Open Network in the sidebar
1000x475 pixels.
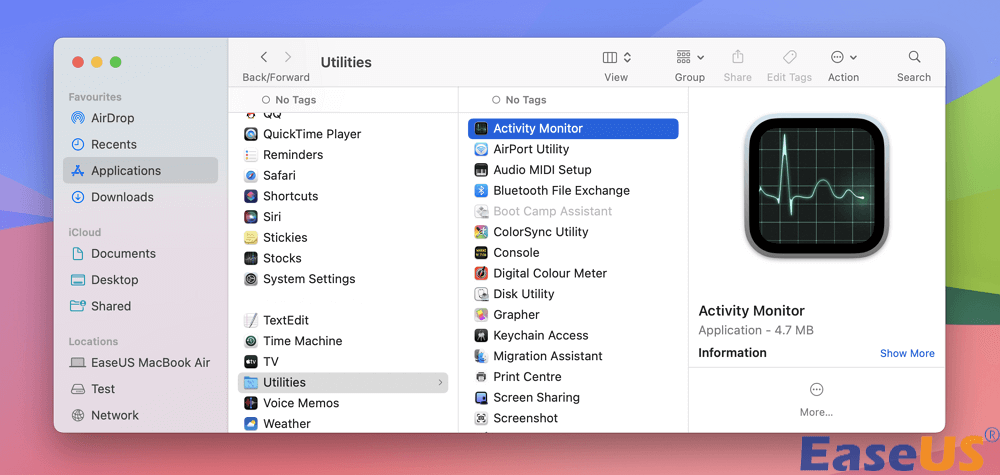tap(140, 415)
